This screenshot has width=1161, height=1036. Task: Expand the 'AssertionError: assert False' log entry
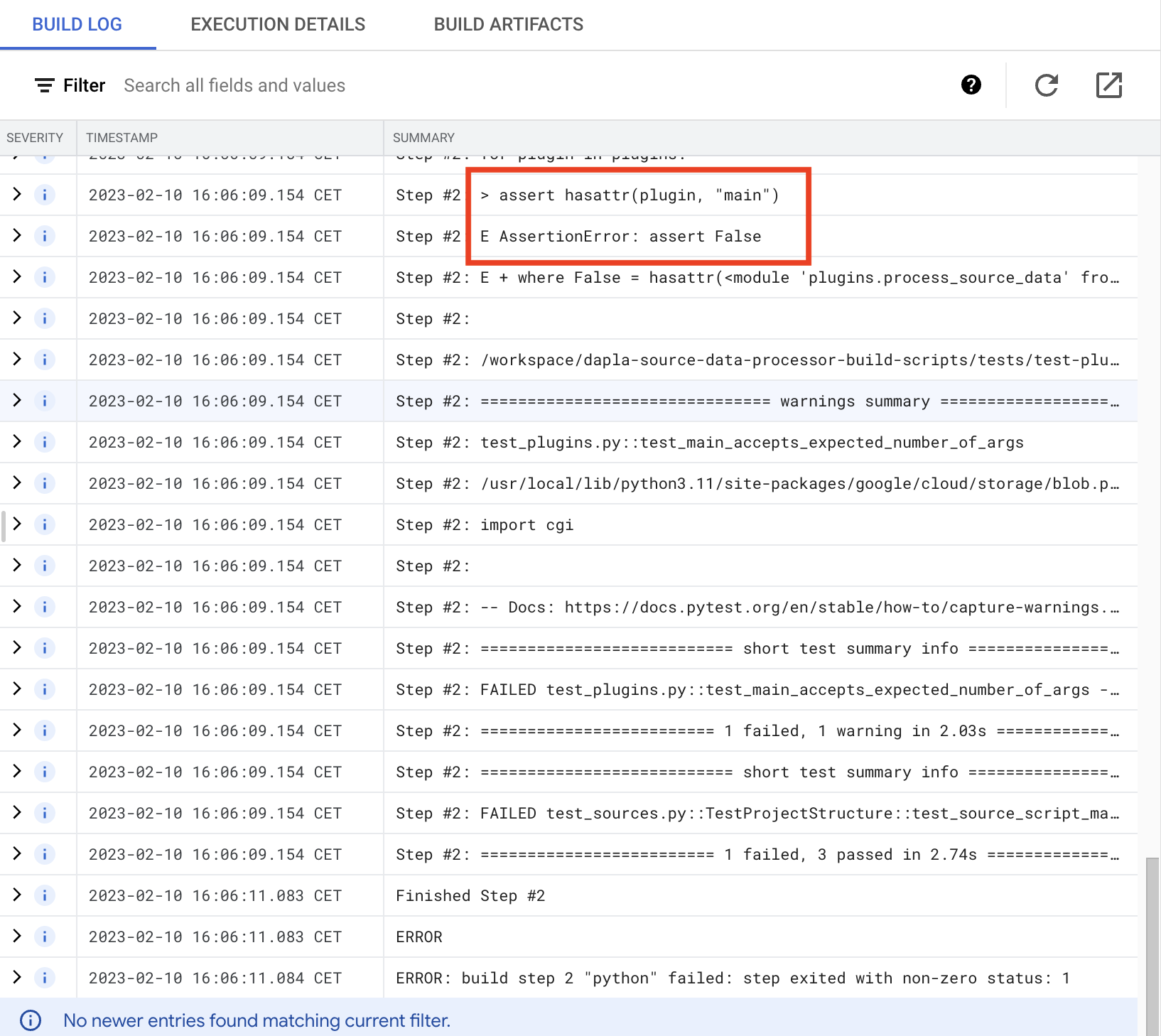tap(17, 235)
